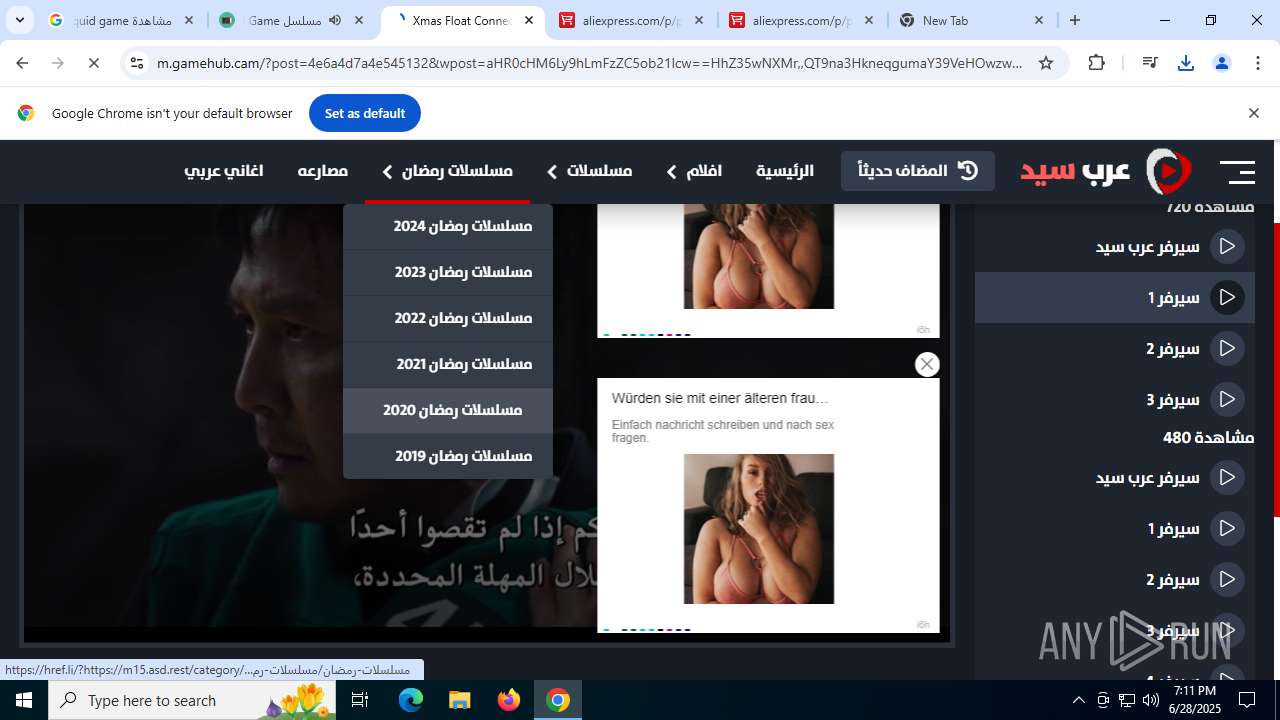Image resolution: width=1280 pixels, height=720 pixels.
Task: Select مسلسلات رمضان 2023 from dropdown
Action: (x=448, y=272)
